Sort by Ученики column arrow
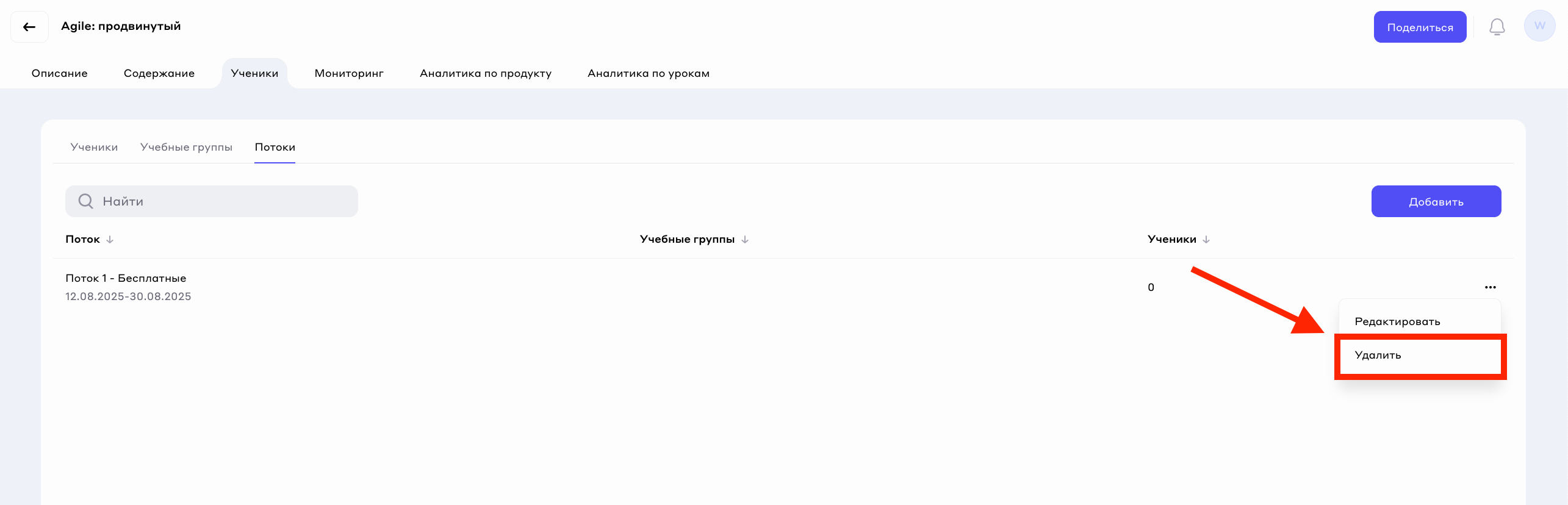The image size is (1568, 505). pos(1206,240)
